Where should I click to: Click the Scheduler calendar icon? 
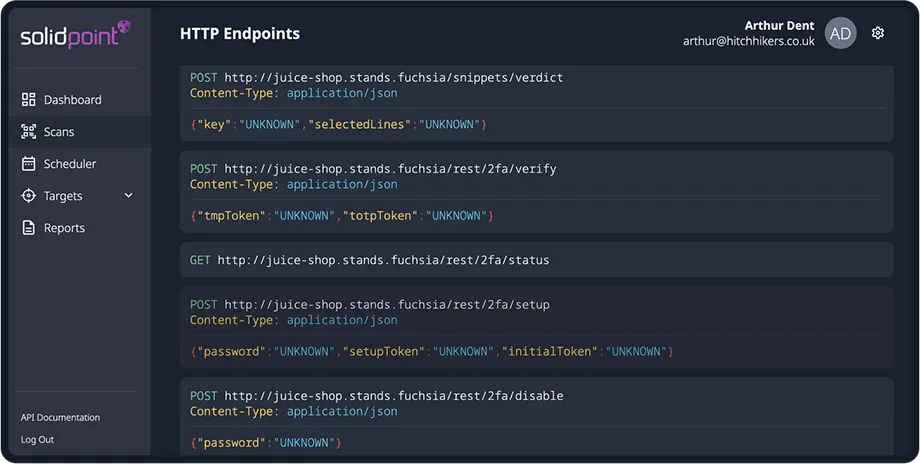(x=28, y=164)
